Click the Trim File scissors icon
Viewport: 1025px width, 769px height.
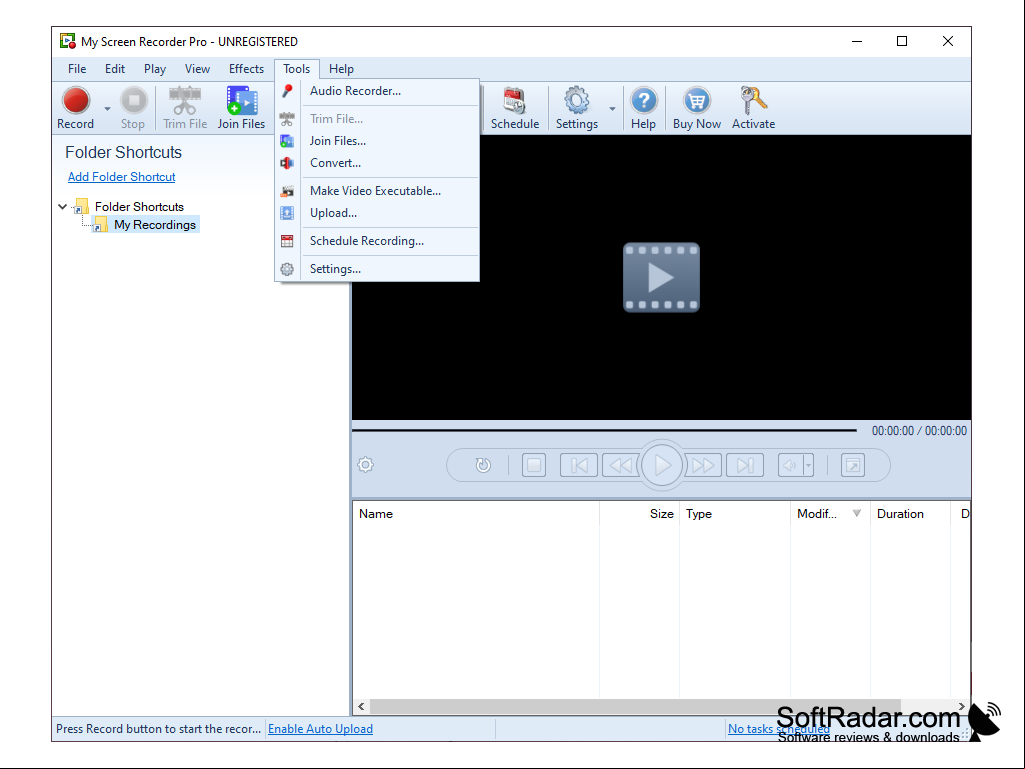click(185, 101)
